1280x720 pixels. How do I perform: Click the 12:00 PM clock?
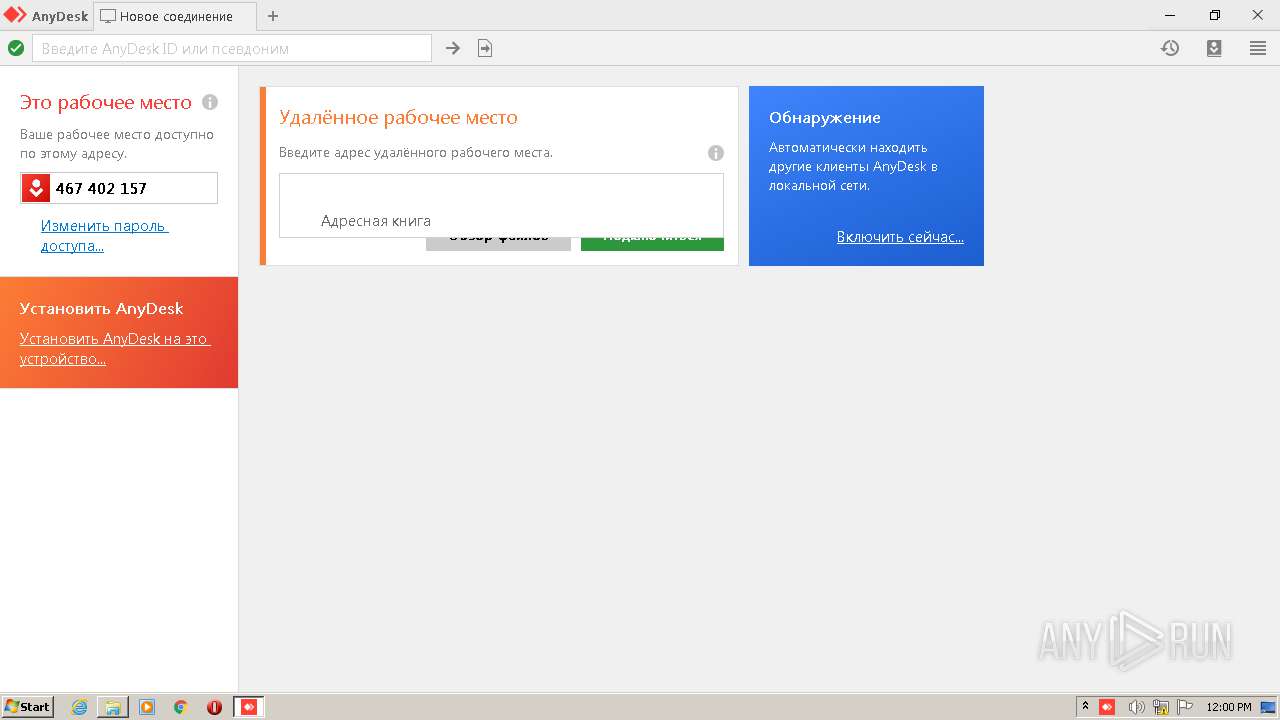pyautogui.click(x=1229, y=707)
